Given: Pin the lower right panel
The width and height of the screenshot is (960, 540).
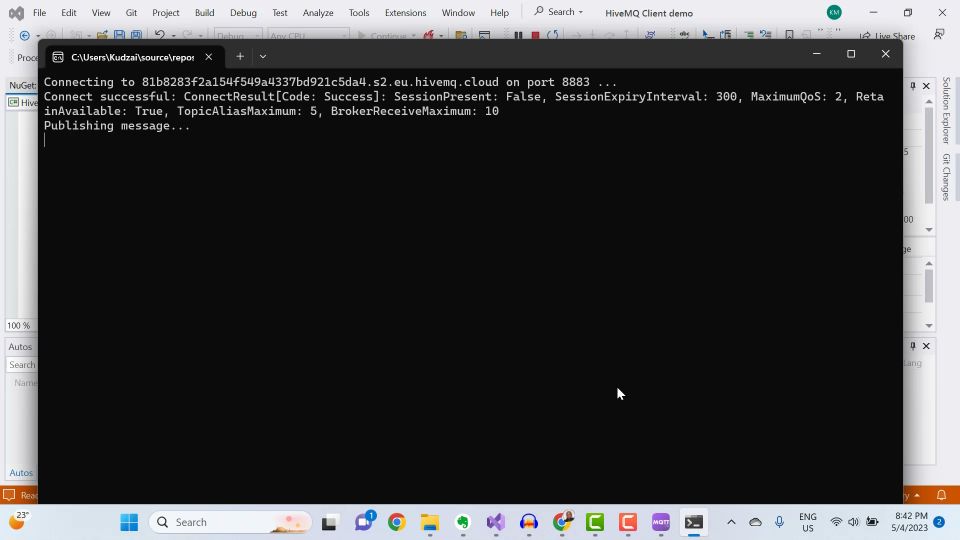Looking at the screenshot, I should tap(912, 346).
